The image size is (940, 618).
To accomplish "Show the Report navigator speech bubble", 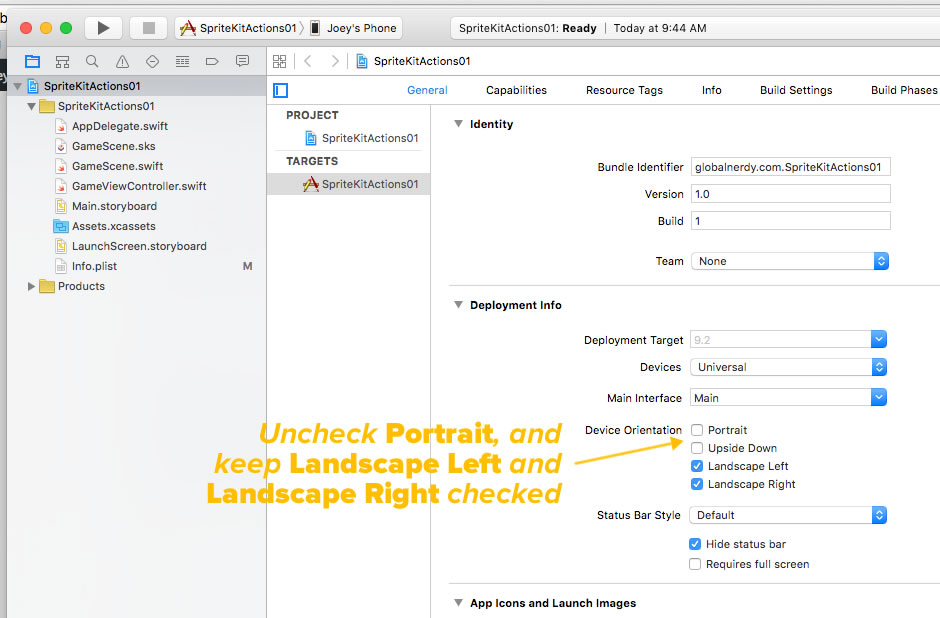I will (242, 61).
